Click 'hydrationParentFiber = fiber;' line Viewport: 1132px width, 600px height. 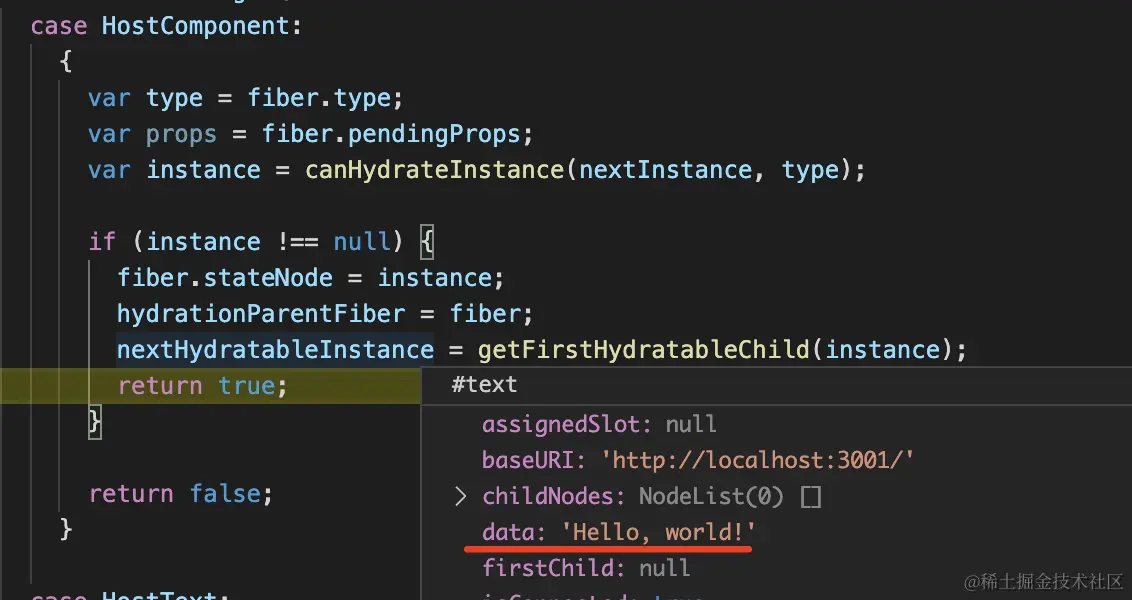(x=325, y=314)
